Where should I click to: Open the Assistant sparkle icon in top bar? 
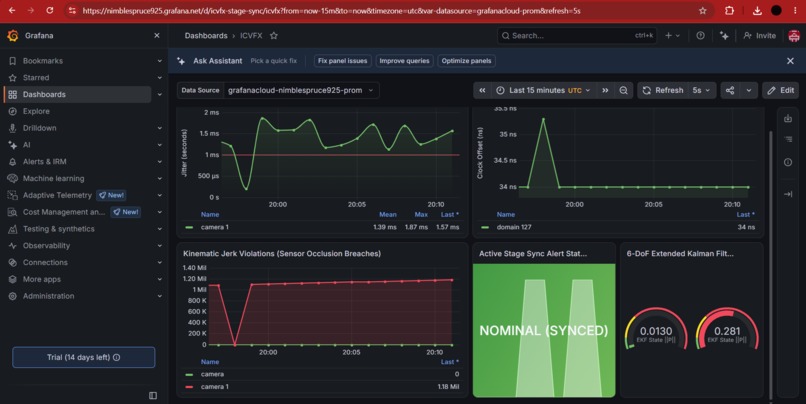724,35
